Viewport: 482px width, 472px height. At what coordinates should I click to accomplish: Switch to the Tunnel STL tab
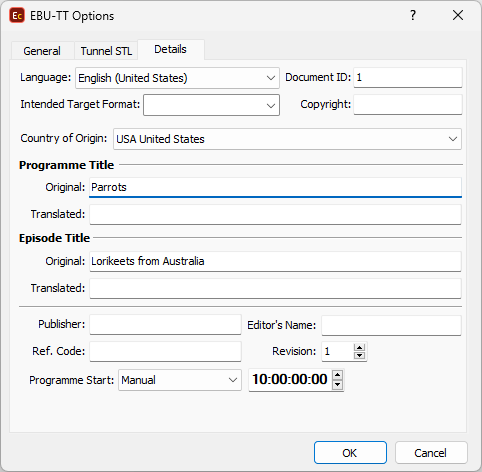point(106,51)
